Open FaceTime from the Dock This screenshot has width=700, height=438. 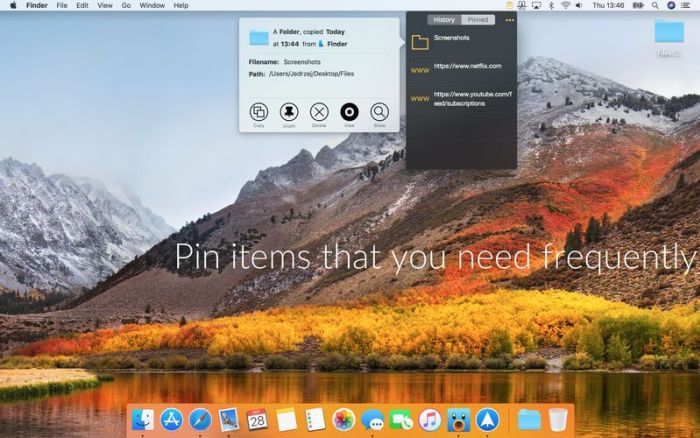tap(401, 420)
